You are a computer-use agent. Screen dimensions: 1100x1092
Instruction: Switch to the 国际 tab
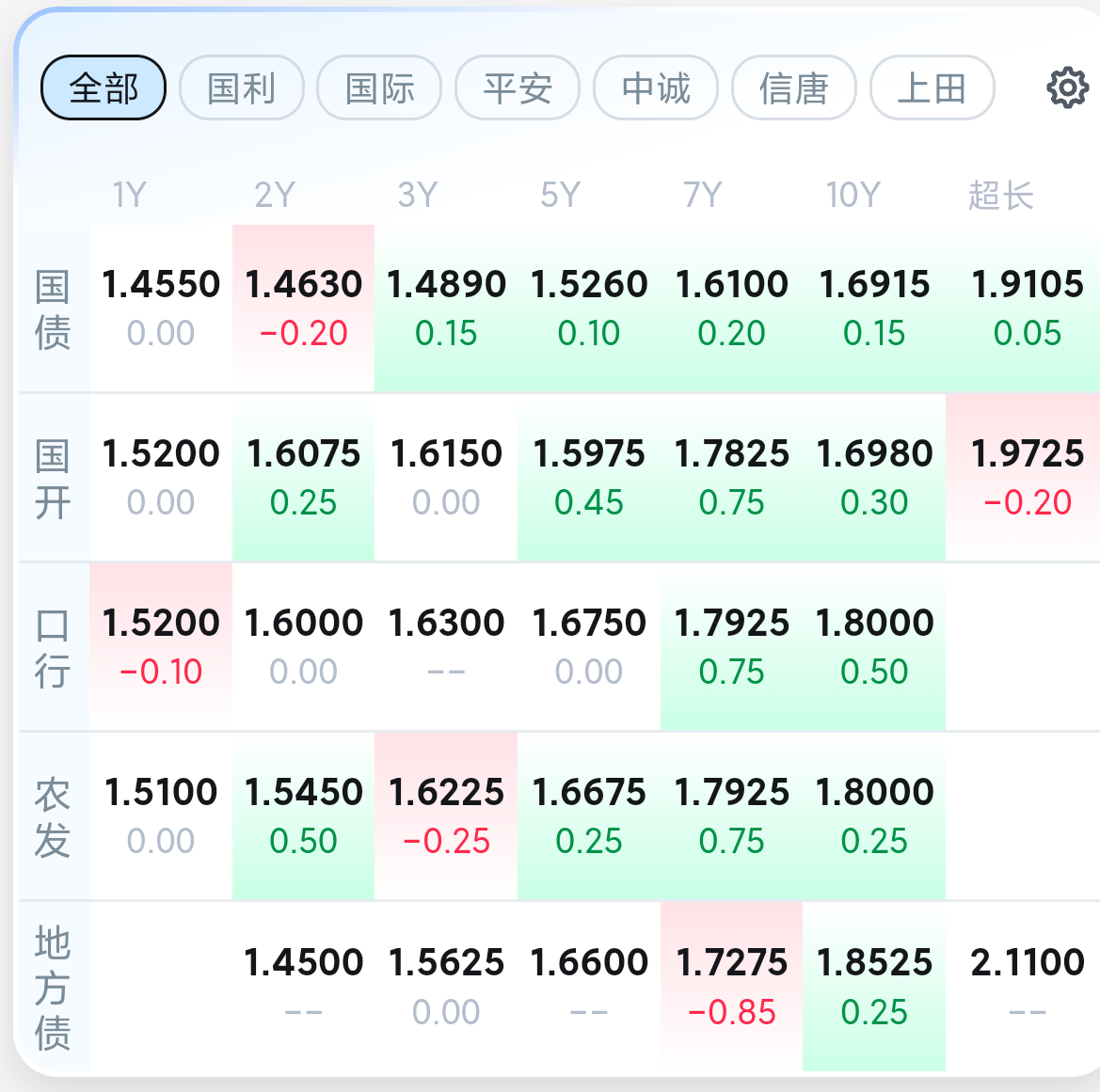coord(379,87)
